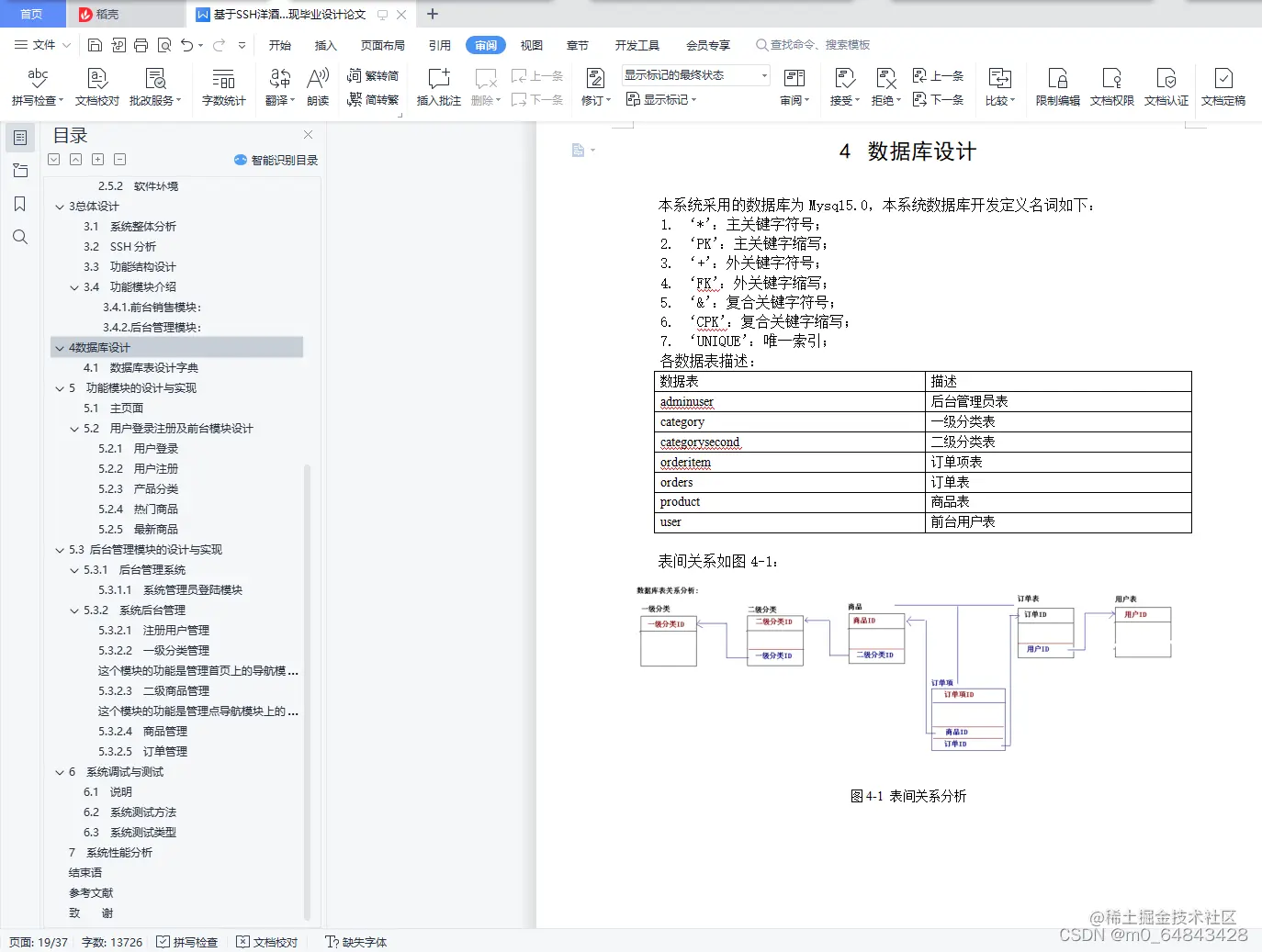
Task: Open the search icon in left sidebar
Action: (19, 237)
